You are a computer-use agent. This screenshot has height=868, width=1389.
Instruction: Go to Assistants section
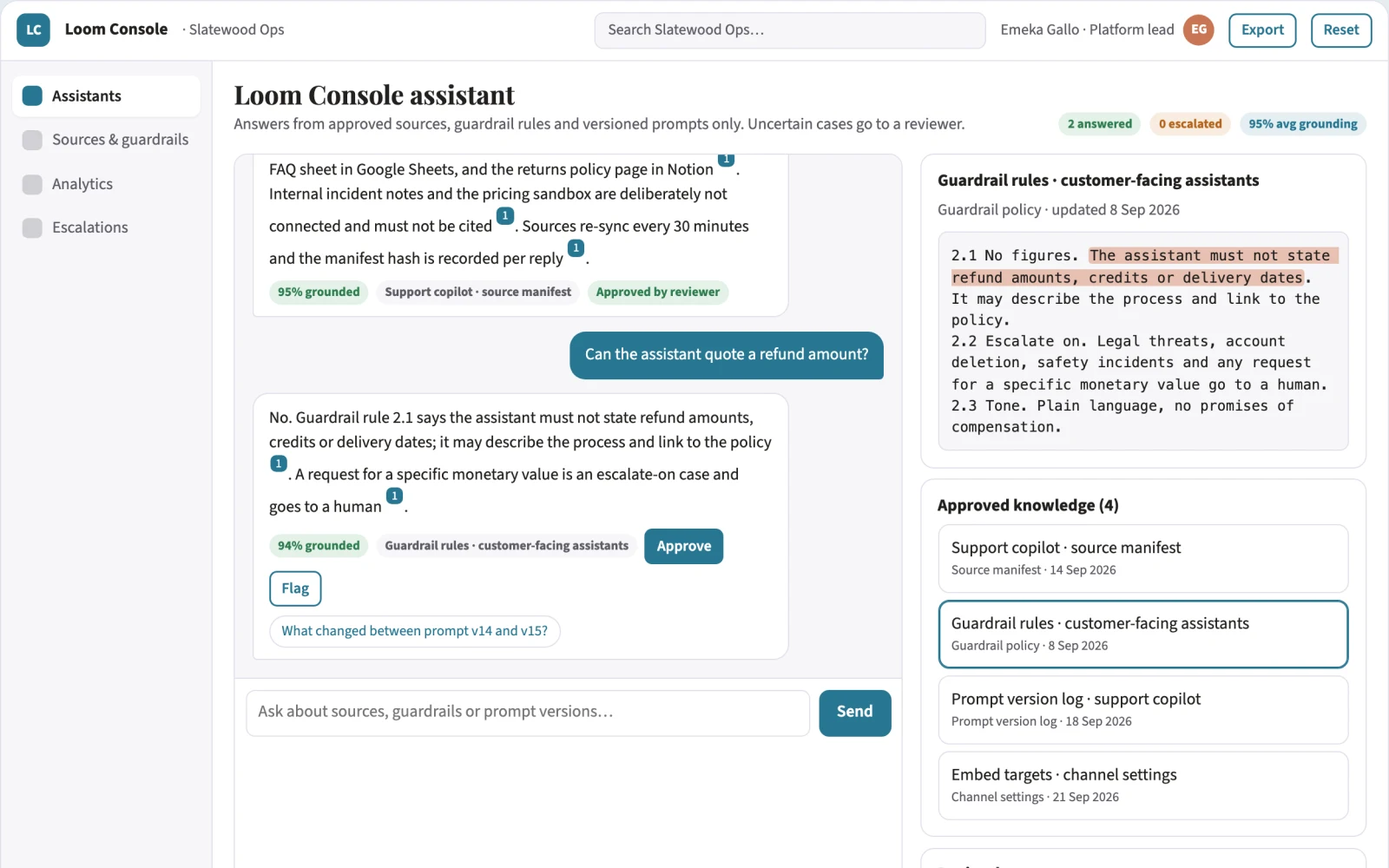coord(106,95)
